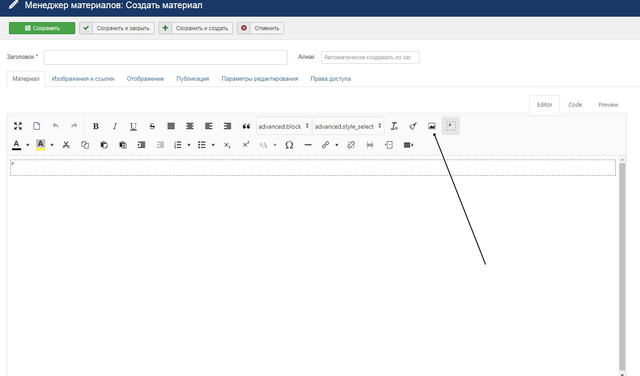640x376 pixels.
Task: Insert a hyperlink
Action: [x=325, y=145]
